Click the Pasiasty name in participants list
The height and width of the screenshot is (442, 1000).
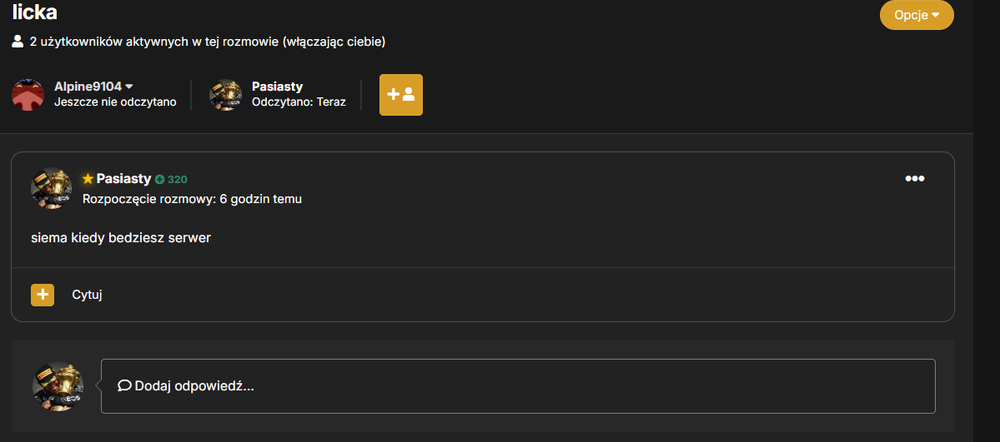[x=277, y=86]
